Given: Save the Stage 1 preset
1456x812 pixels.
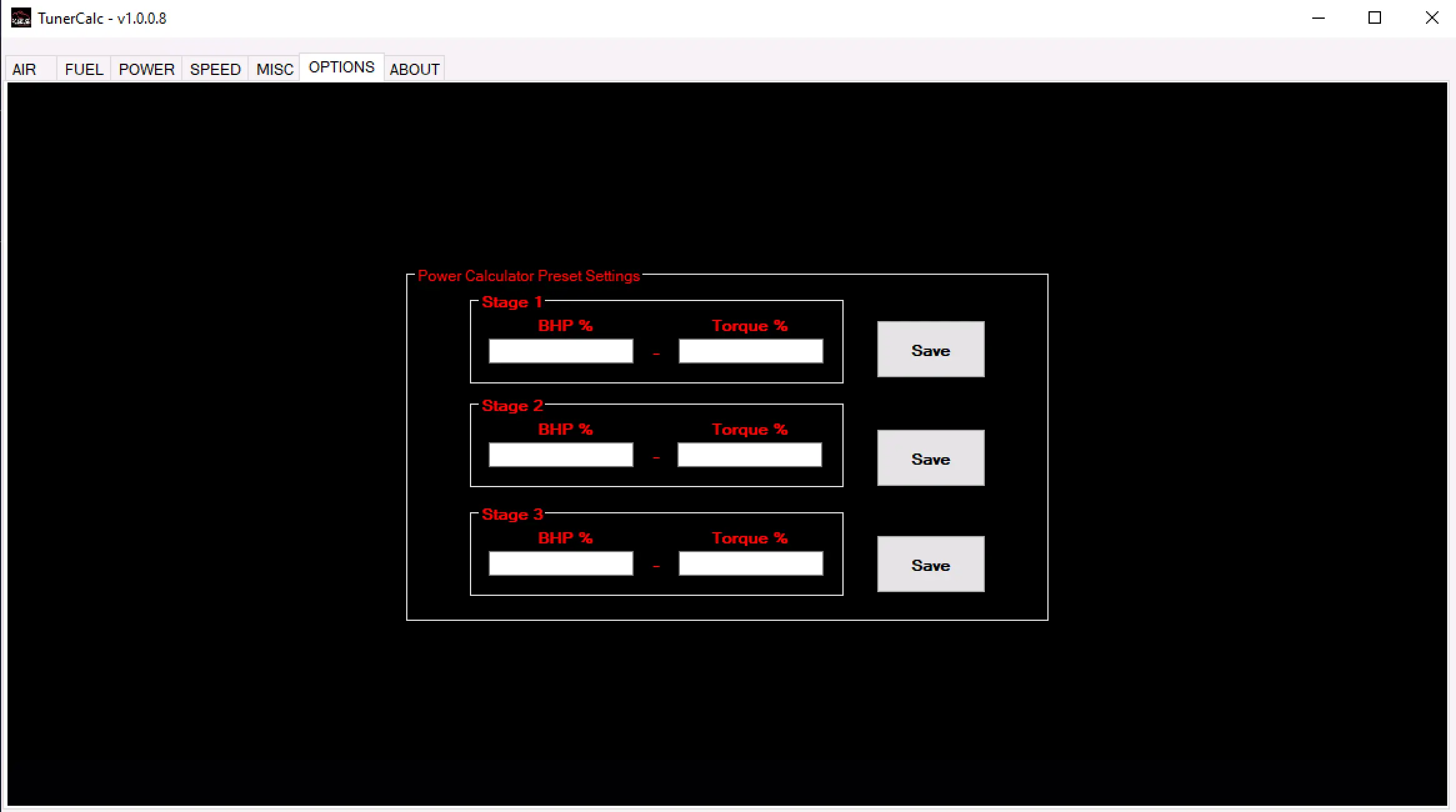Looking at the screenshot, I should [930, 350].
